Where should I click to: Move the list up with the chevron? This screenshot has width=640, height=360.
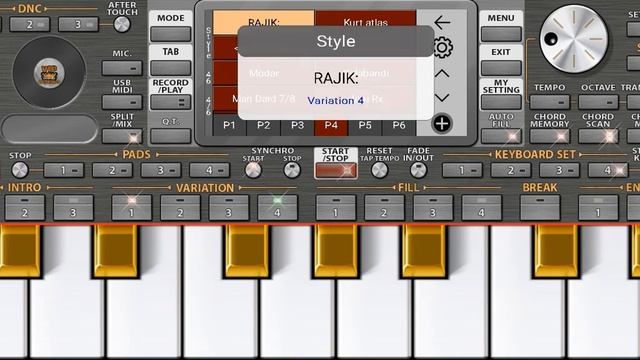point(442,74)
